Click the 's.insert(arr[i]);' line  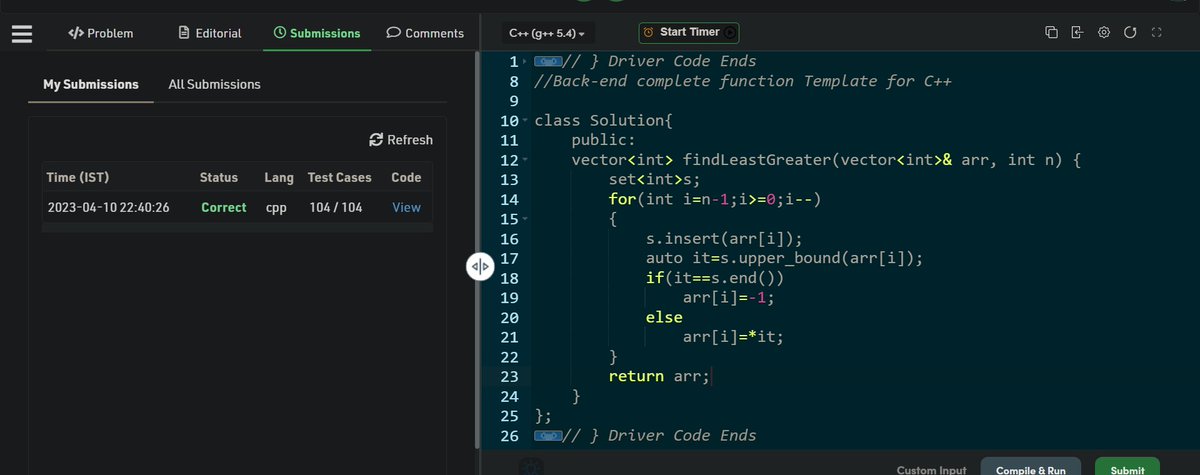point(724,239)
